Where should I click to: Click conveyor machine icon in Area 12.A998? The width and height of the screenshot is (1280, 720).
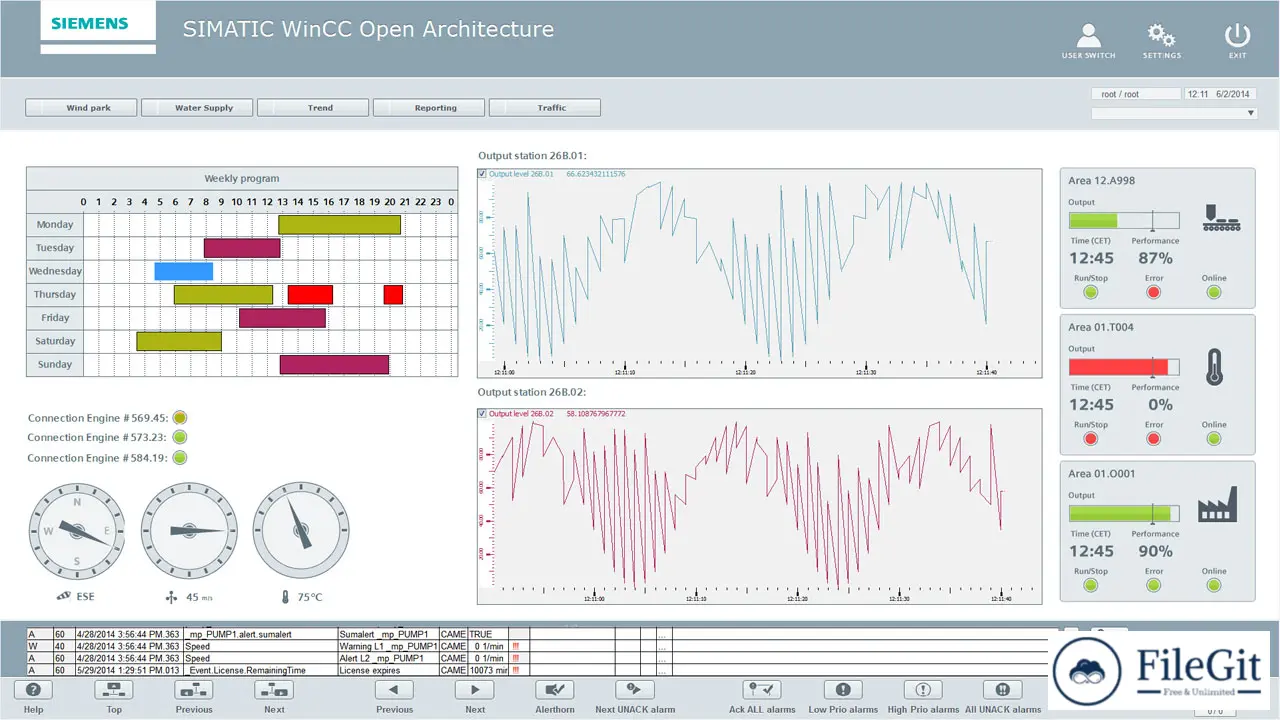pos(1221,218)
